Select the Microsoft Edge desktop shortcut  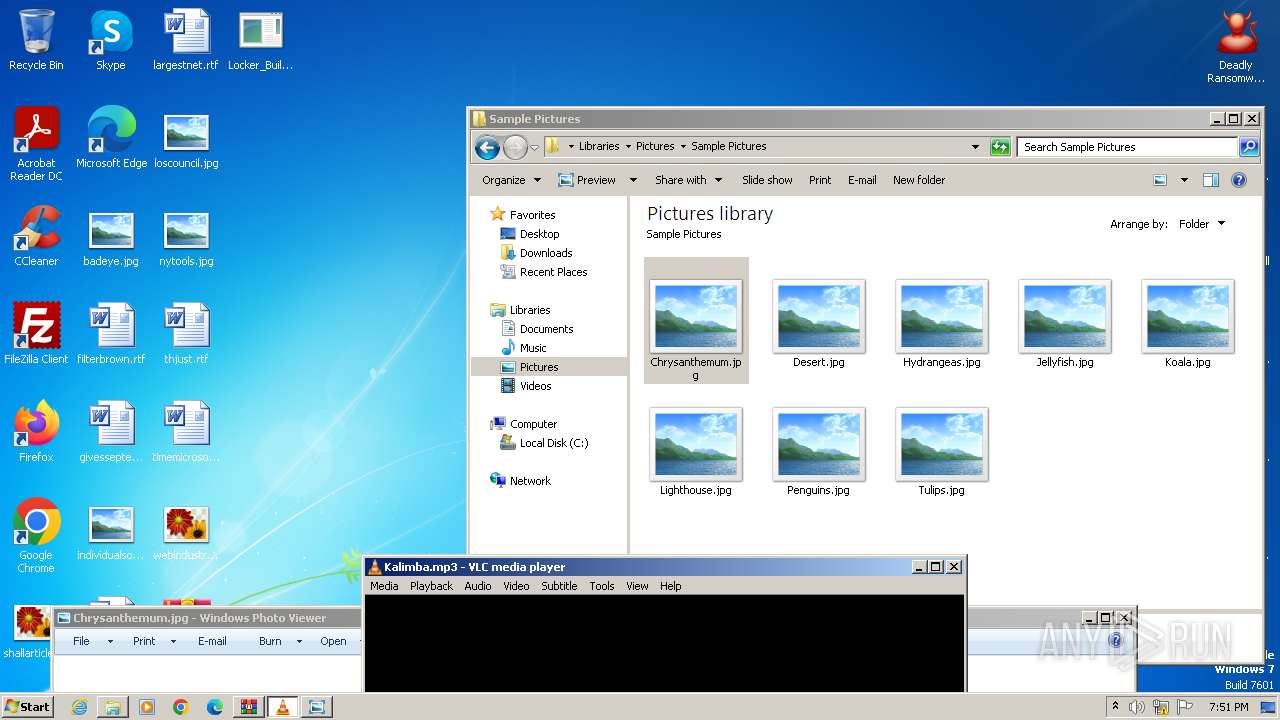click(111, 138)
